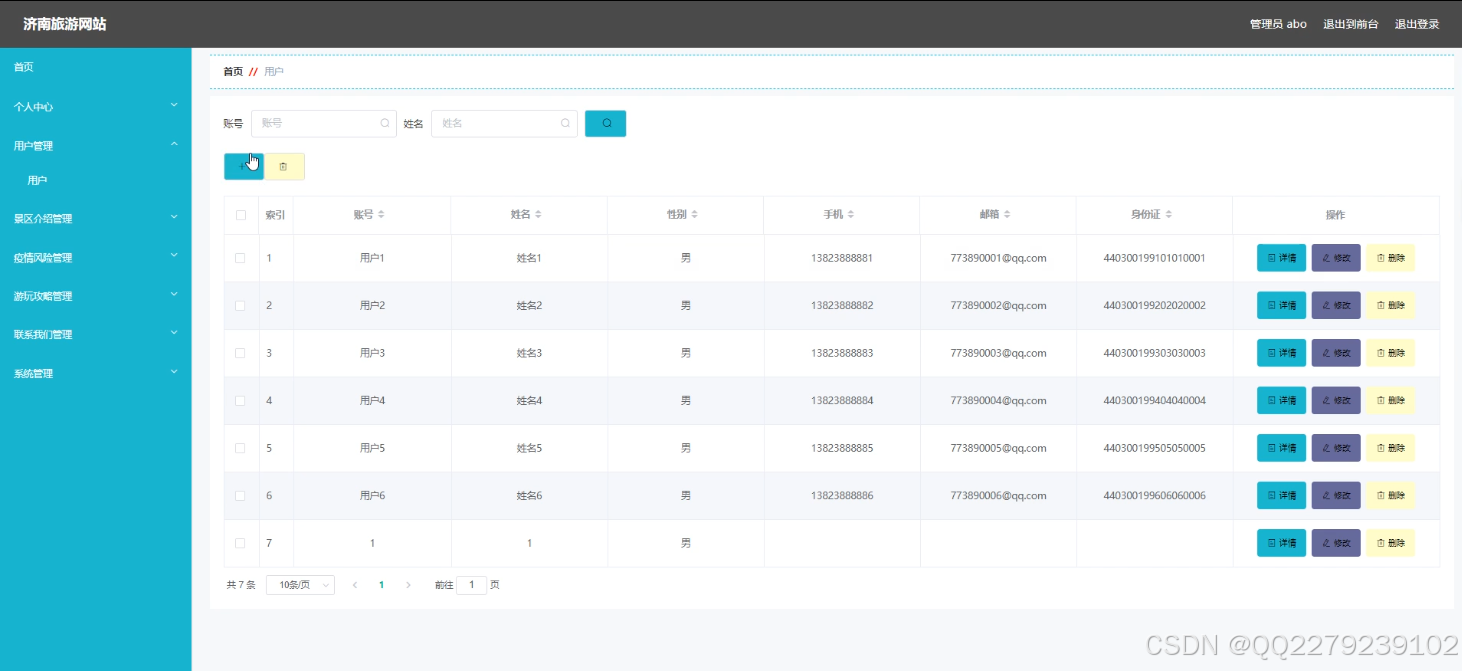Check the checkbox for index 7 row

click(x=240, y=543)
